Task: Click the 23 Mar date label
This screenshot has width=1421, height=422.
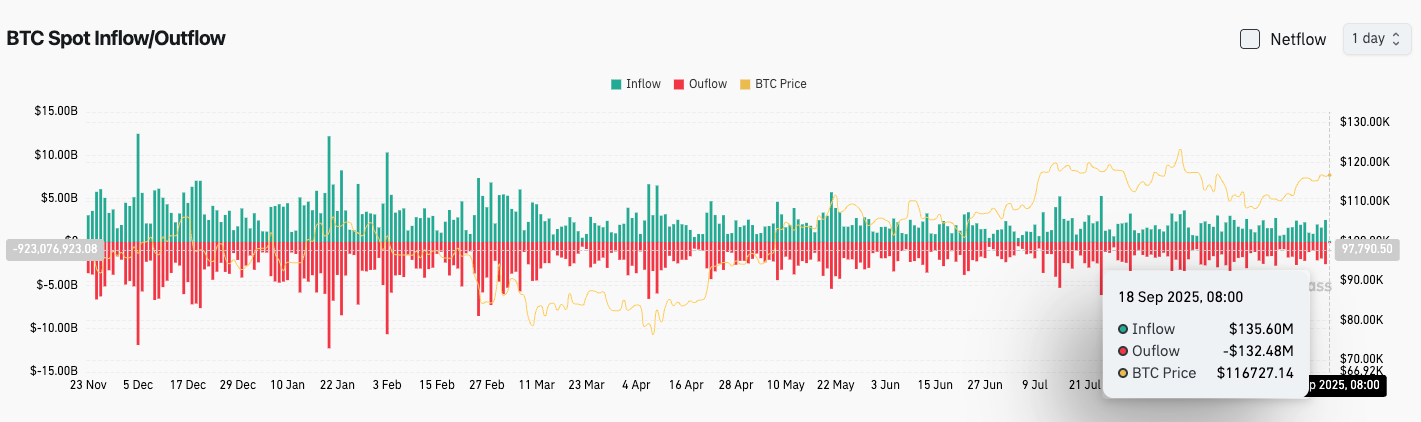Action: tap(586, 384)
